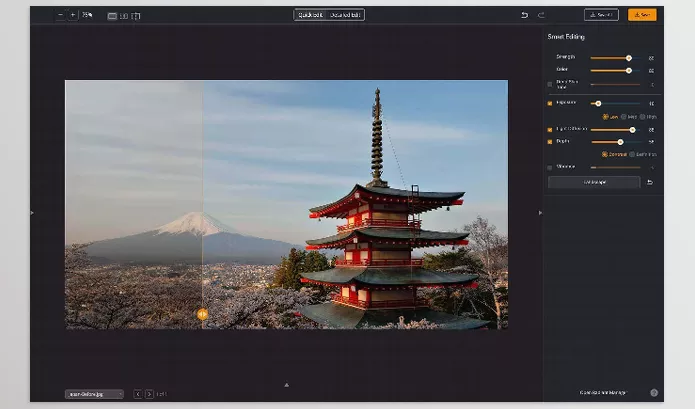Screen dimensions: 695x409
Task: Select the side-by-side compare view icon
Action: pos(124,16)
